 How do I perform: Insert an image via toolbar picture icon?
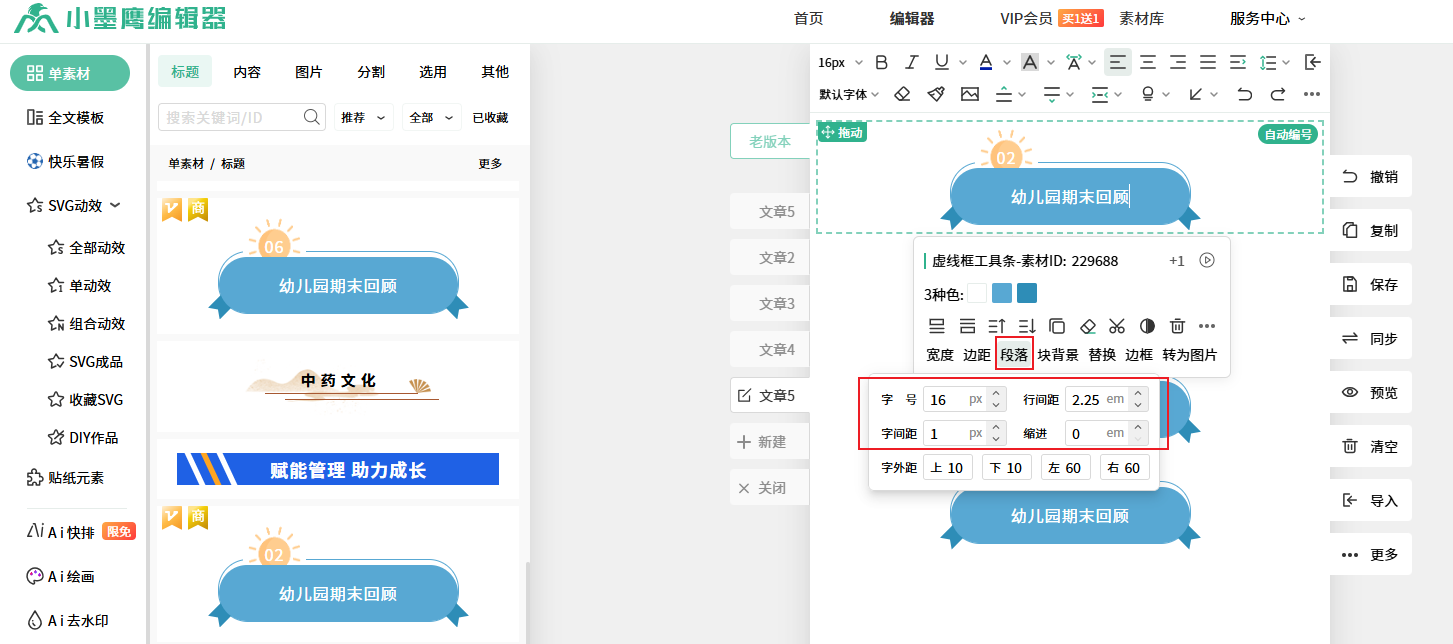[970, 94]
